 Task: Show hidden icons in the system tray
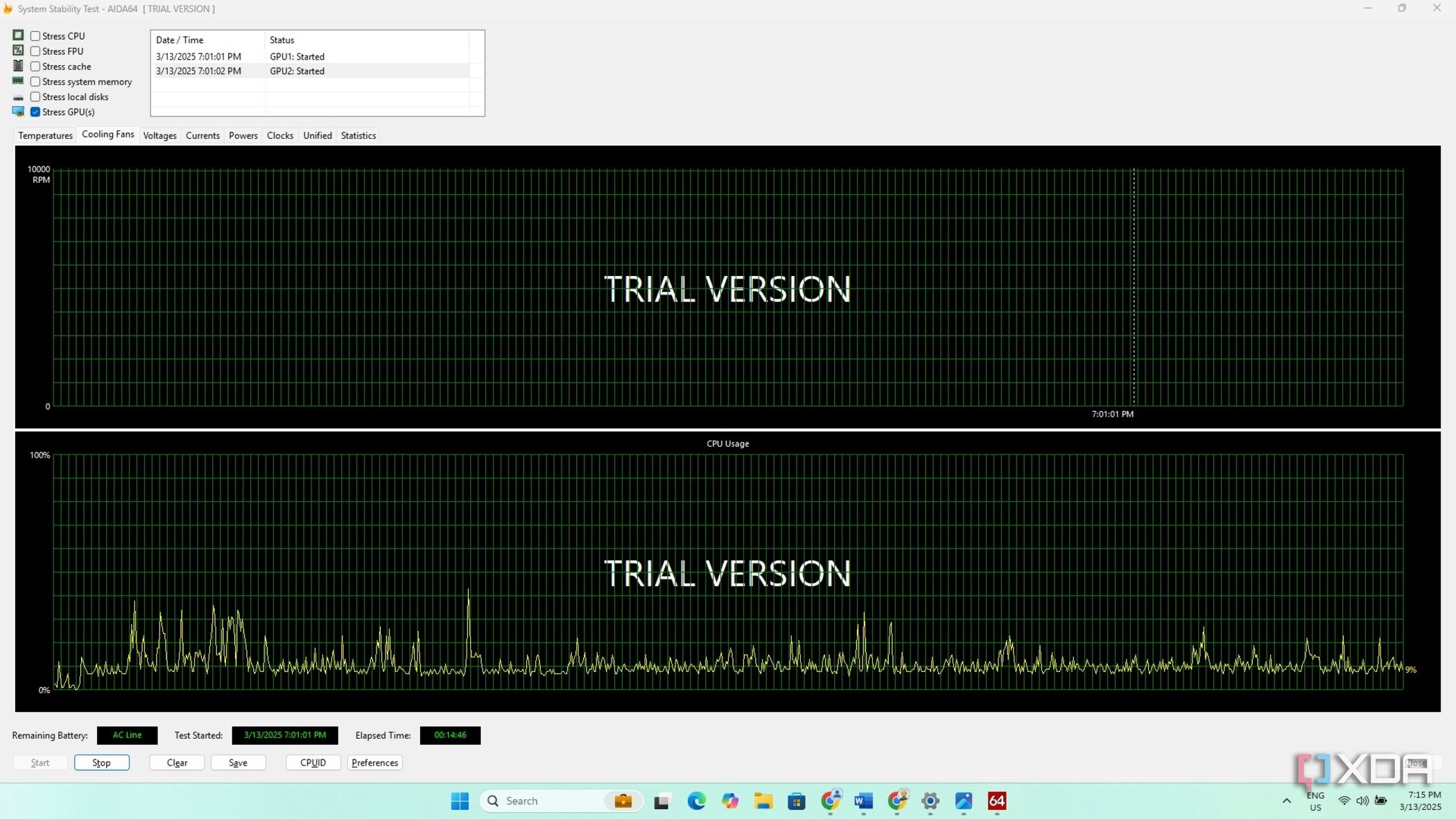click(1286, 801)
